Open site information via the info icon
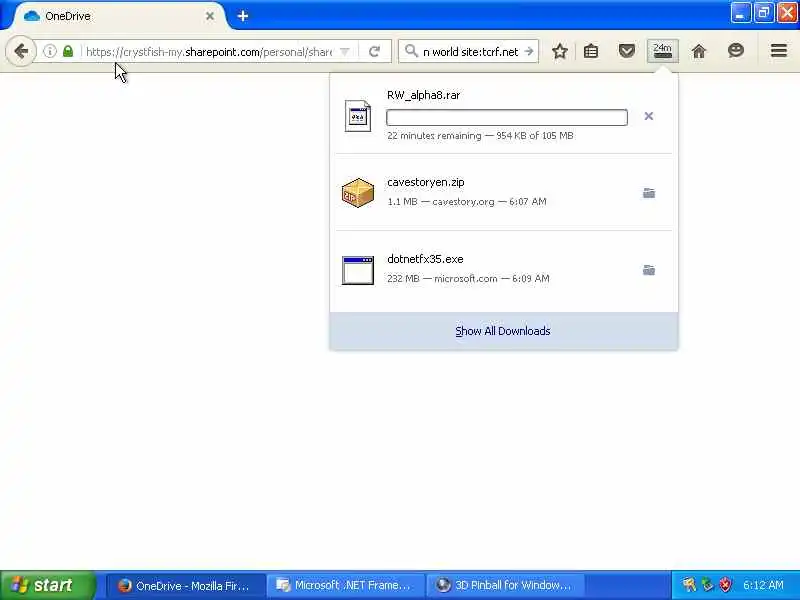 click(49, 51)
